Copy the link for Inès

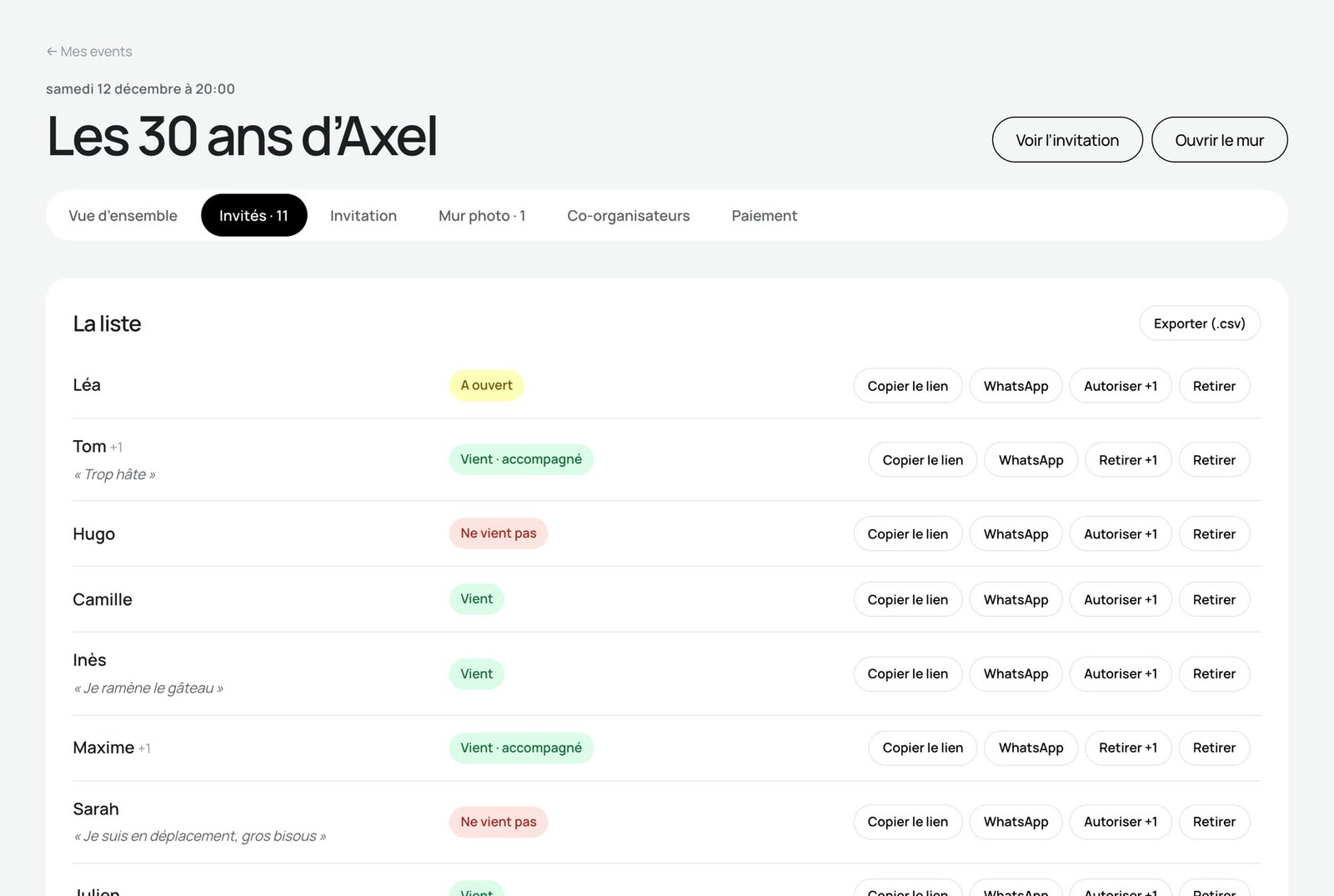click(908, 674)
